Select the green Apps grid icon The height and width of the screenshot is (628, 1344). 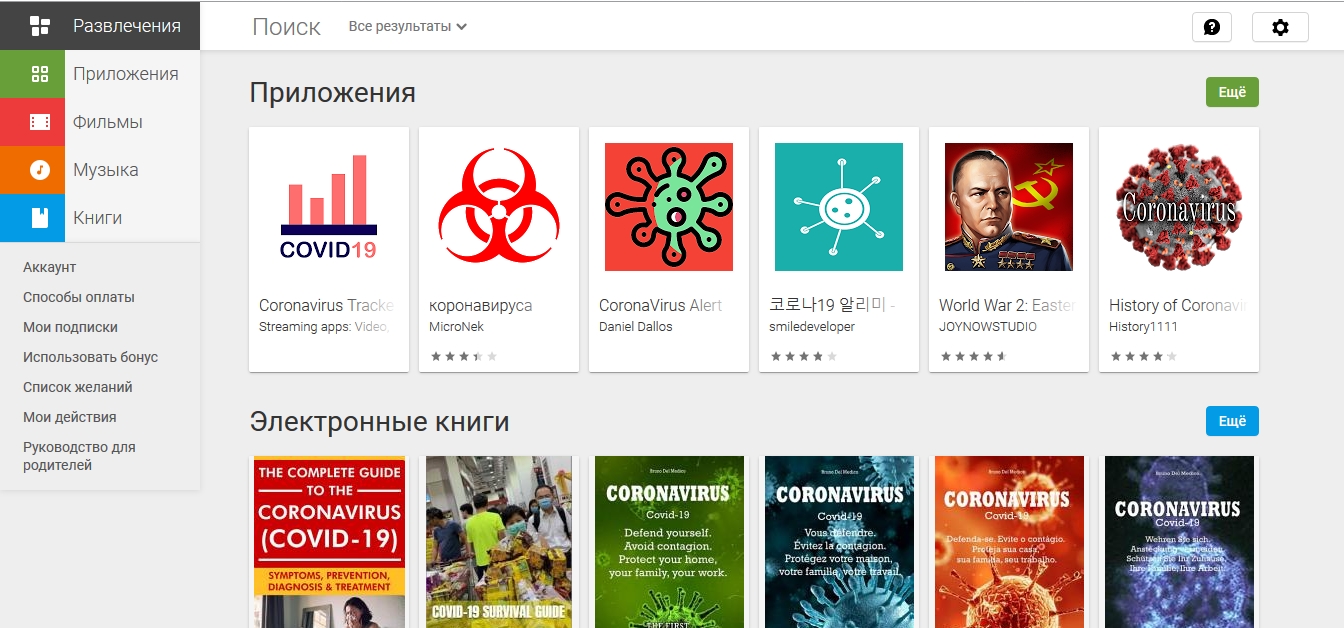40,74
